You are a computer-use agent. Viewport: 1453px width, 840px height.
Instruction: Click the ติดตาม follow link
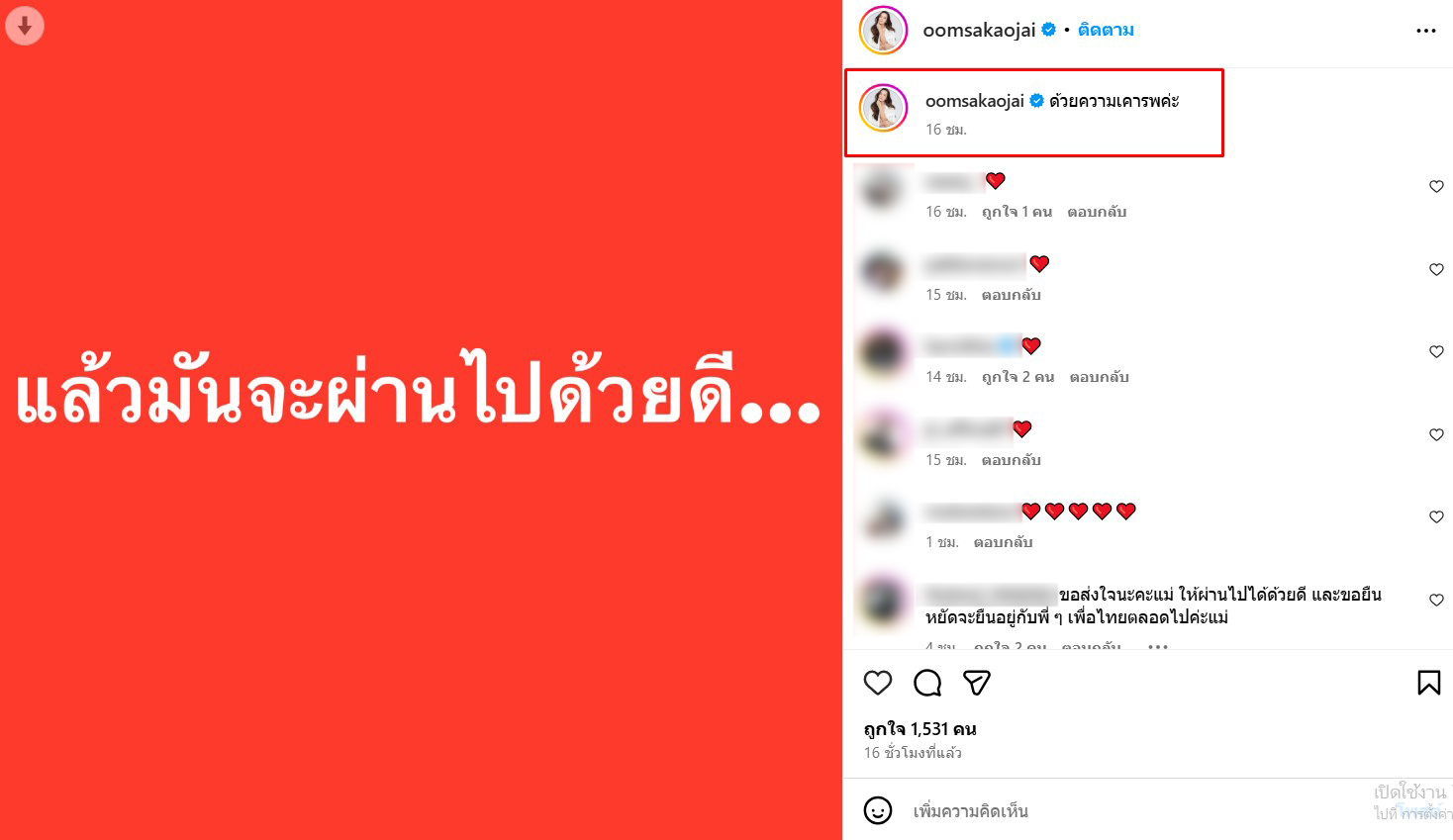point(1106,30)
